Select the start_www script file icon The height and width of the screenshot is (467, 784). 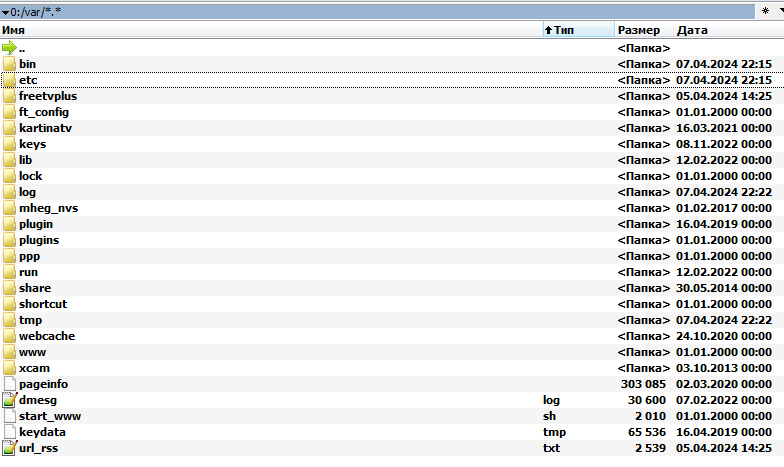[9, 416]
